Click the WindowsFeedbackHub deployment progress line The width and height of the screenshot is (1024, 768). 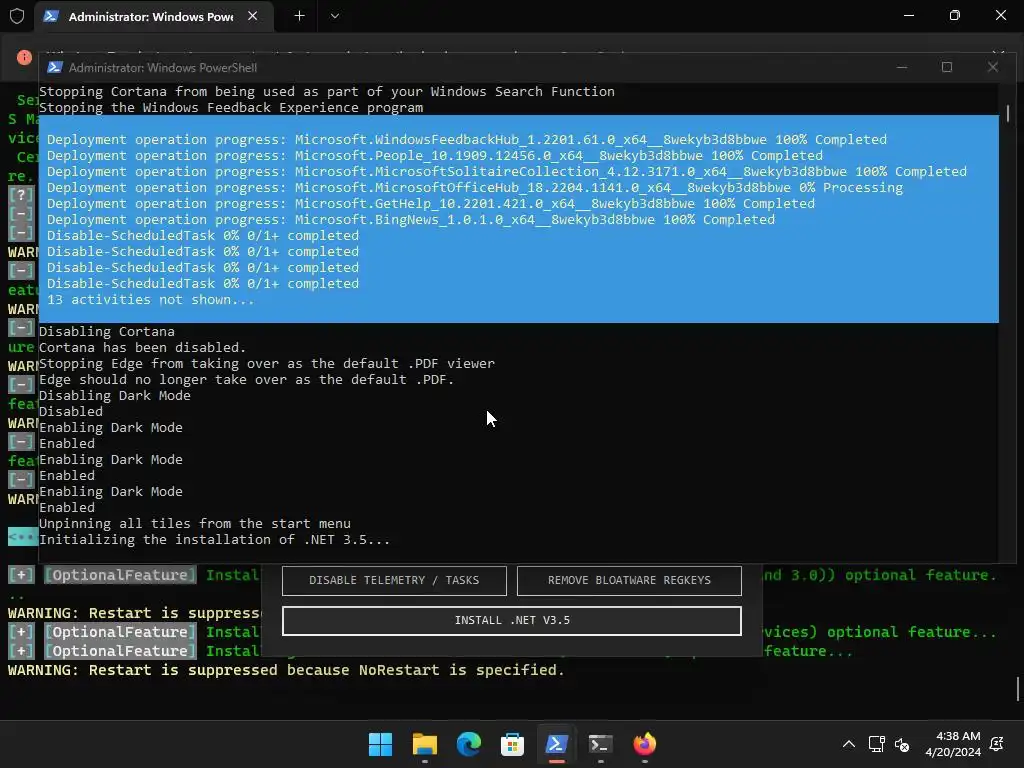click(467, 140)
